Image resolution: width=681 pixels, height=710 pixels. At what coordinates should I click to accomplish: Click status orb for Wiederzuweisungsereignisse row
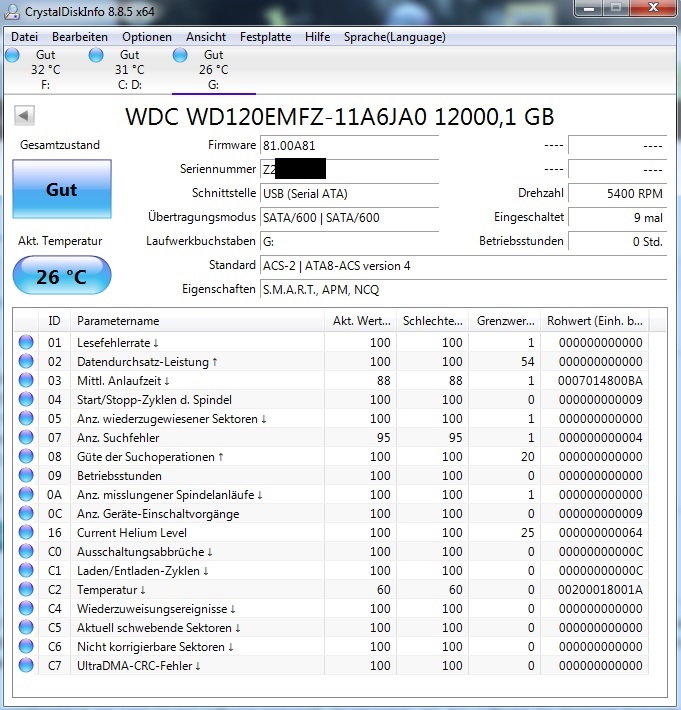26,609
